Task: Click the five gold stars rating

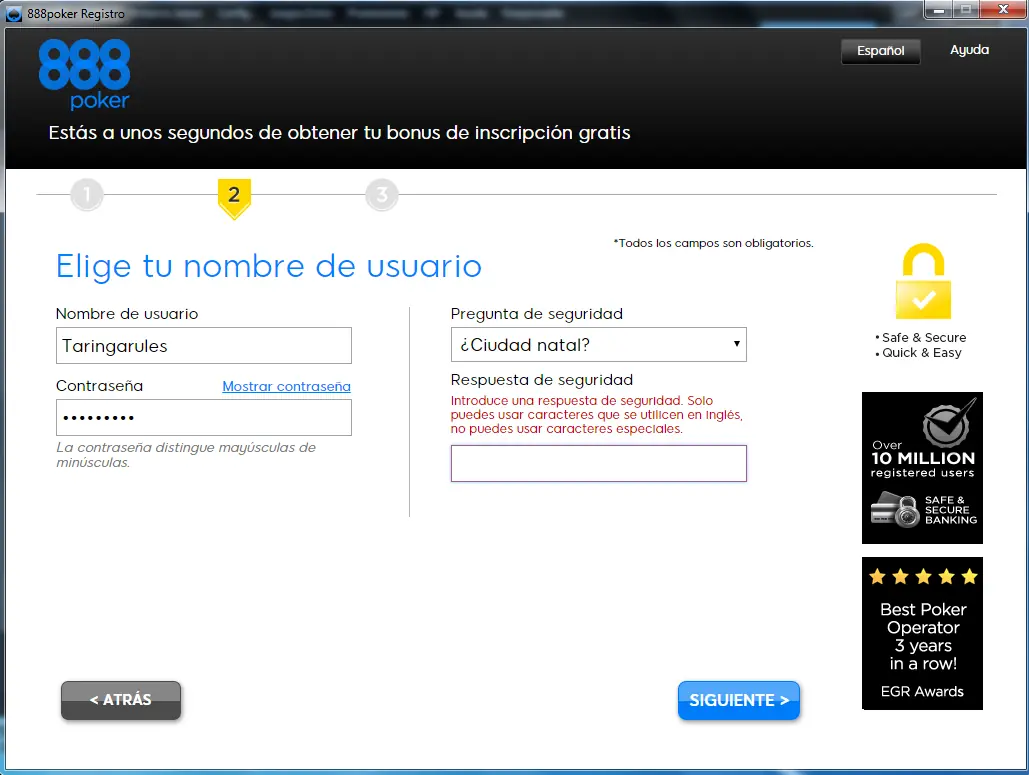Action: pos(923,577)
